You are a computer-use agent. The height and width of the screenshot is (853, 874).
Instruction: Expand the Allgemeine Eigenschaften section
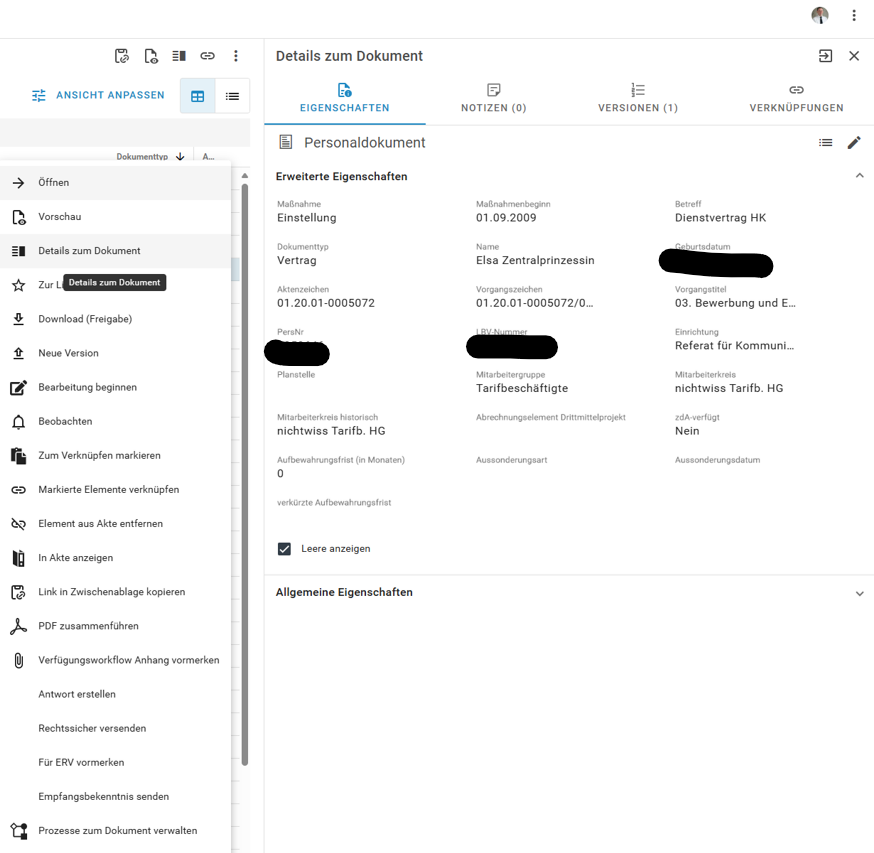click(859, 593)
